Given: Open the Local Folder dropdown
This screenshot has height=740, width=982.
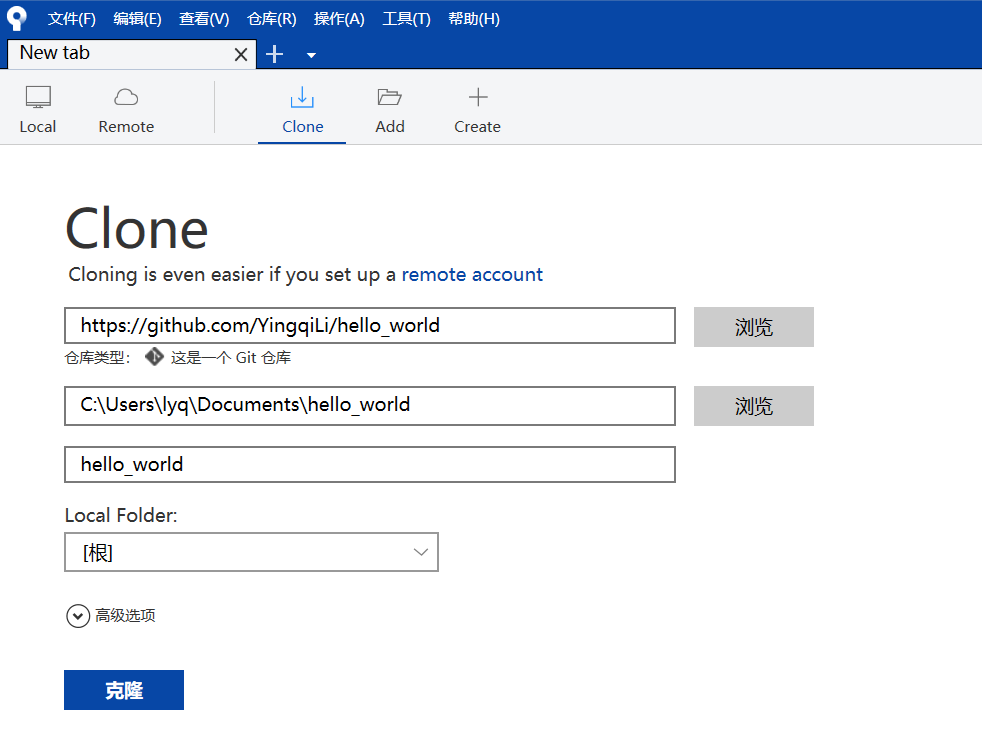Looking at the screenshot, I should coord(251,552).
